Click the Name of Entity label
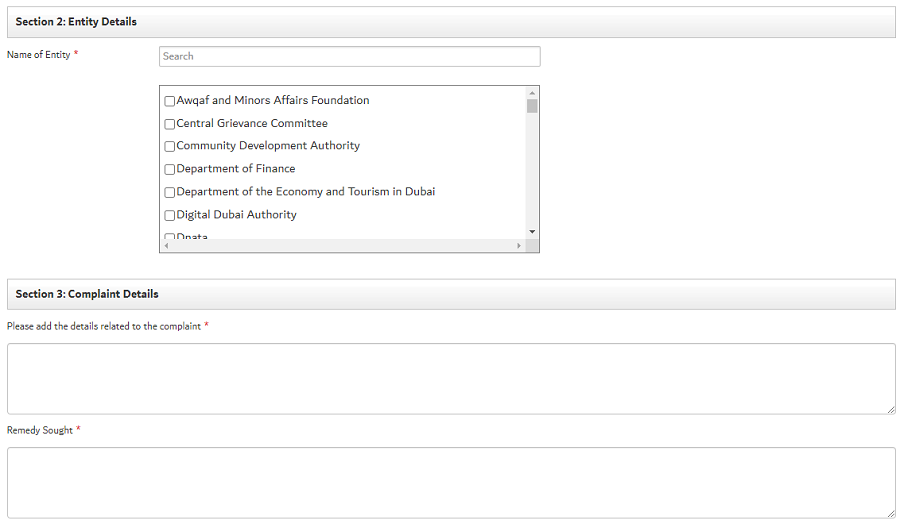900x528 pixels. click(39, 55)
